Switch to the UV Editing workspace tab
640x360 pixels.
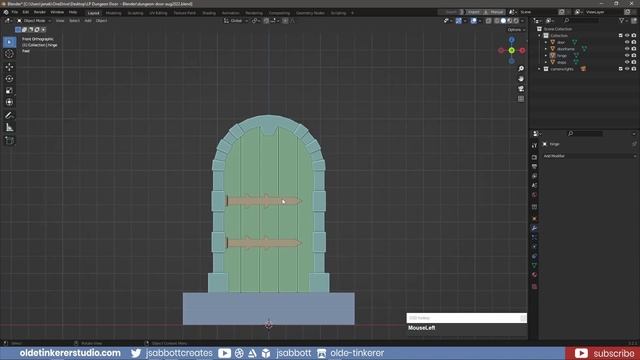(158, 13)
